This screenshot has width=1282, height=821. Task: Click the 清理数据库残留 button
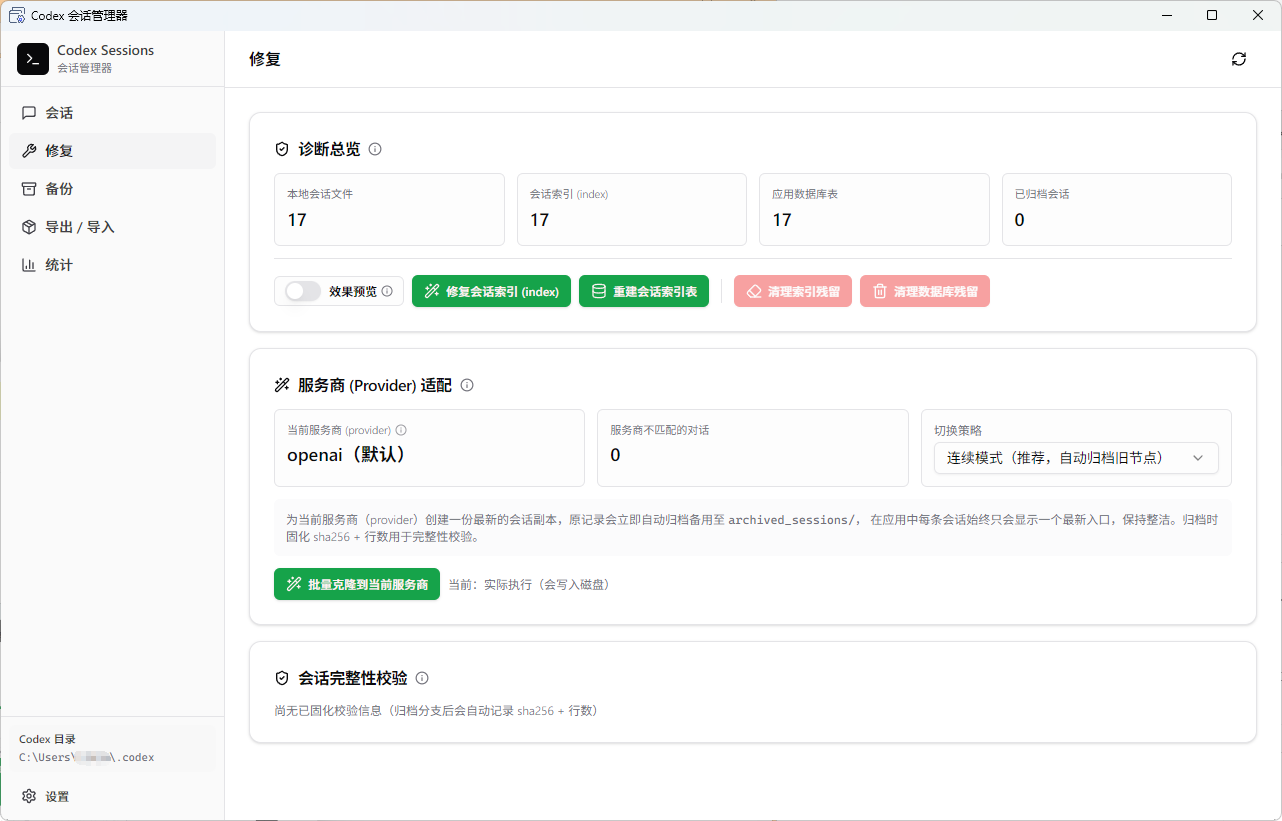[925, 291]
